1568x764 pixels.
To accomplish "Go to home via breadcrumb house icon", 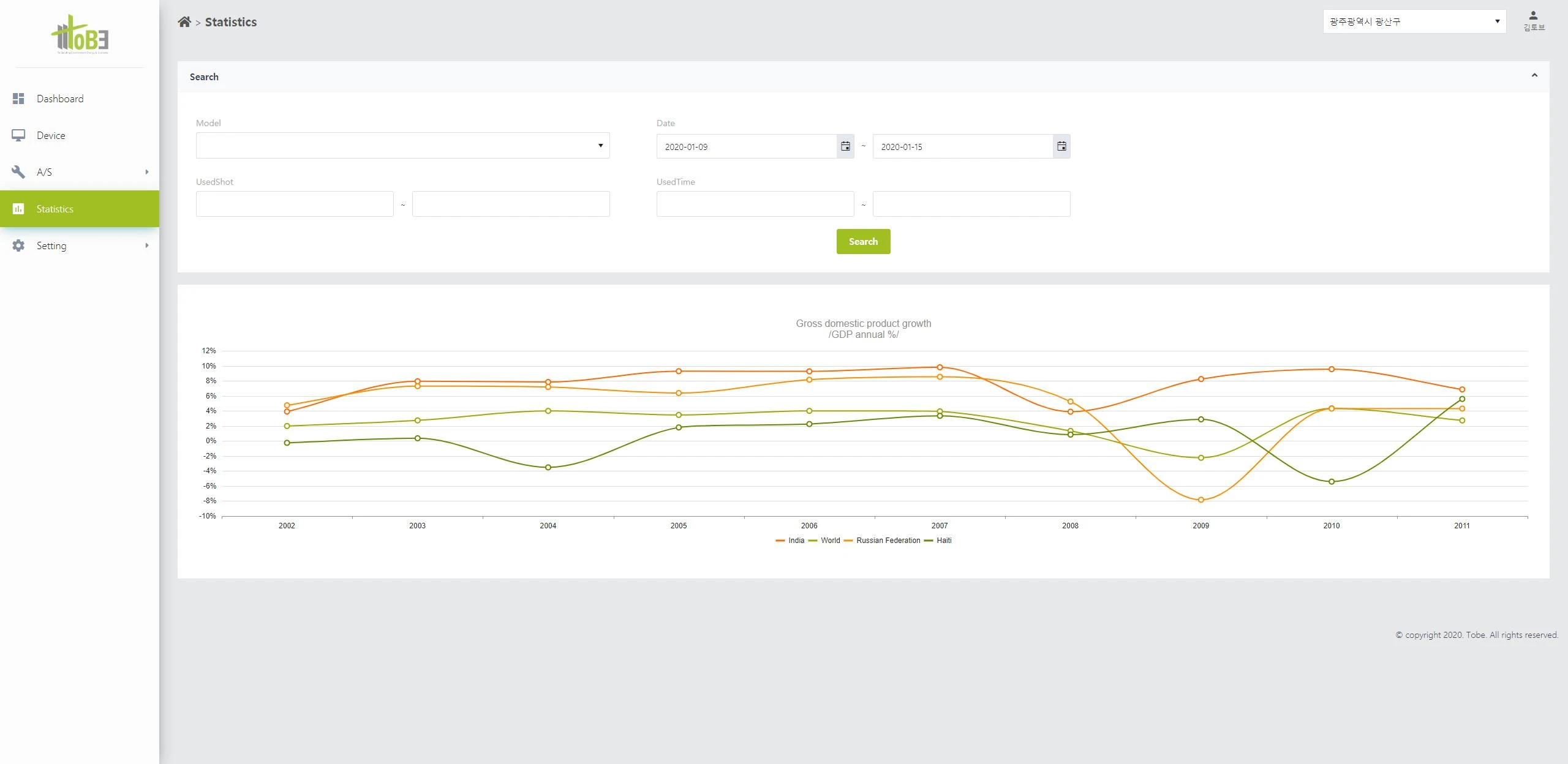I will coord(184,22).
